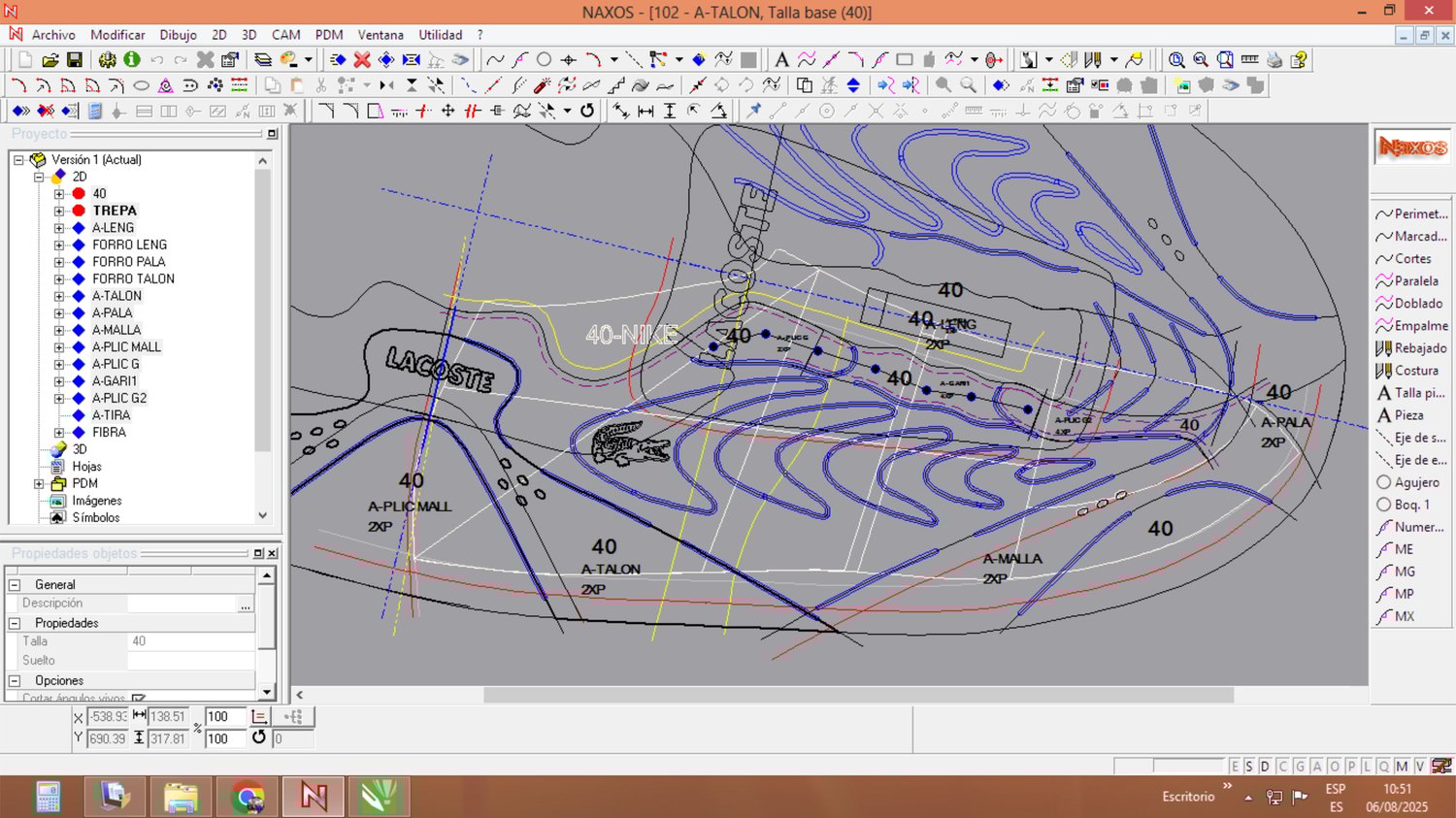This screenshot has height=818, width=1456.
Task: Open Chrome from the Windows taskbar
Action: 248,798
